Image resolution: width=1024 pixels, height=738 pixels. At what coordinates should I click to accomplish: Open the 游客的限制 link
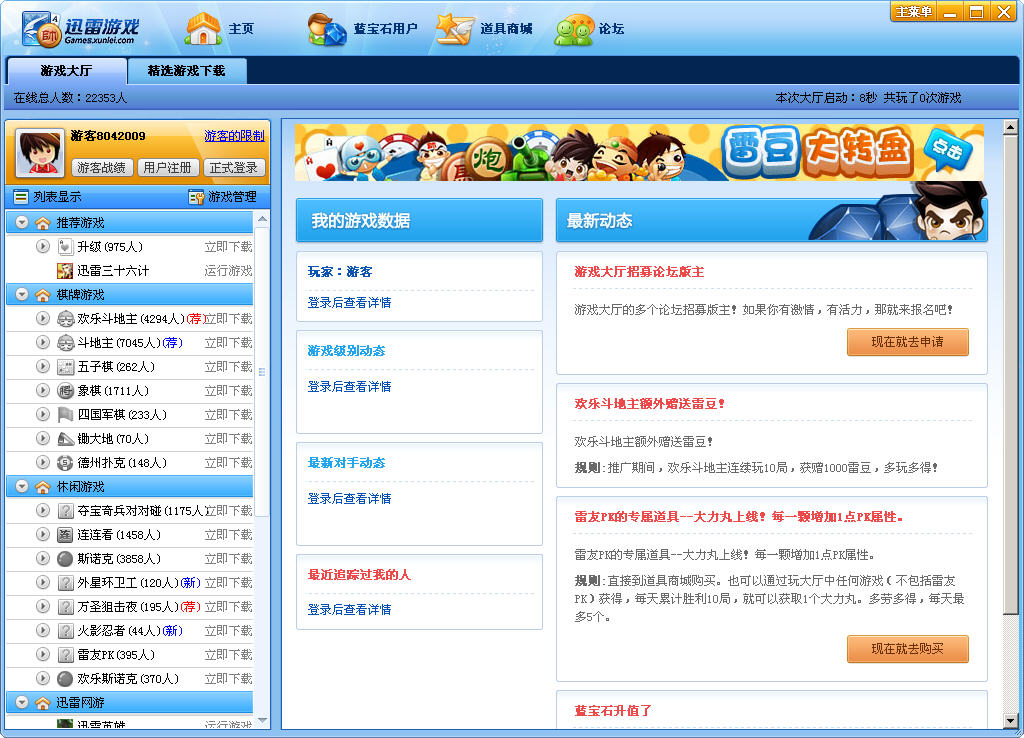234,136
